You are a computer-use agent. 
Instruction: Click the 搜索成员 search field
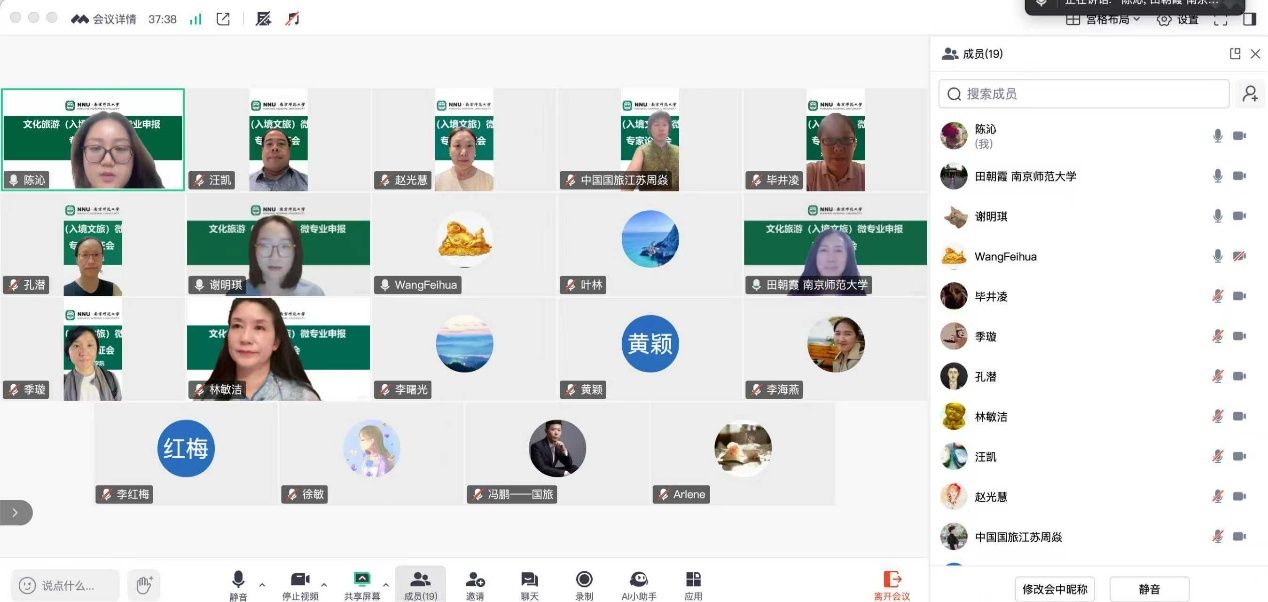click(x=1084, y=94)
